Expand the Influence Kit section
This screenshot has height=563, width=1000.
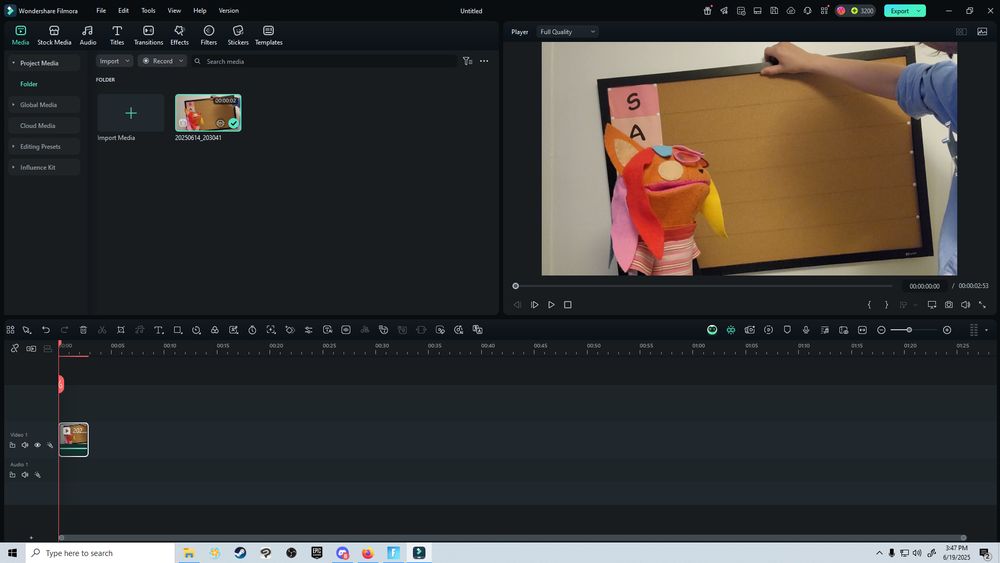coord(13,168)
